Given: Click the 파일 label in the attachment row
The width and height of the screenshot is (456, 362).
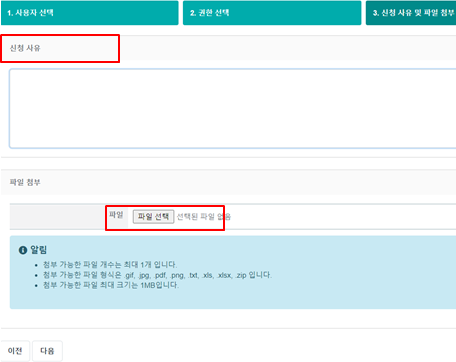Looking at the screenshot, I should click(116, 215).
